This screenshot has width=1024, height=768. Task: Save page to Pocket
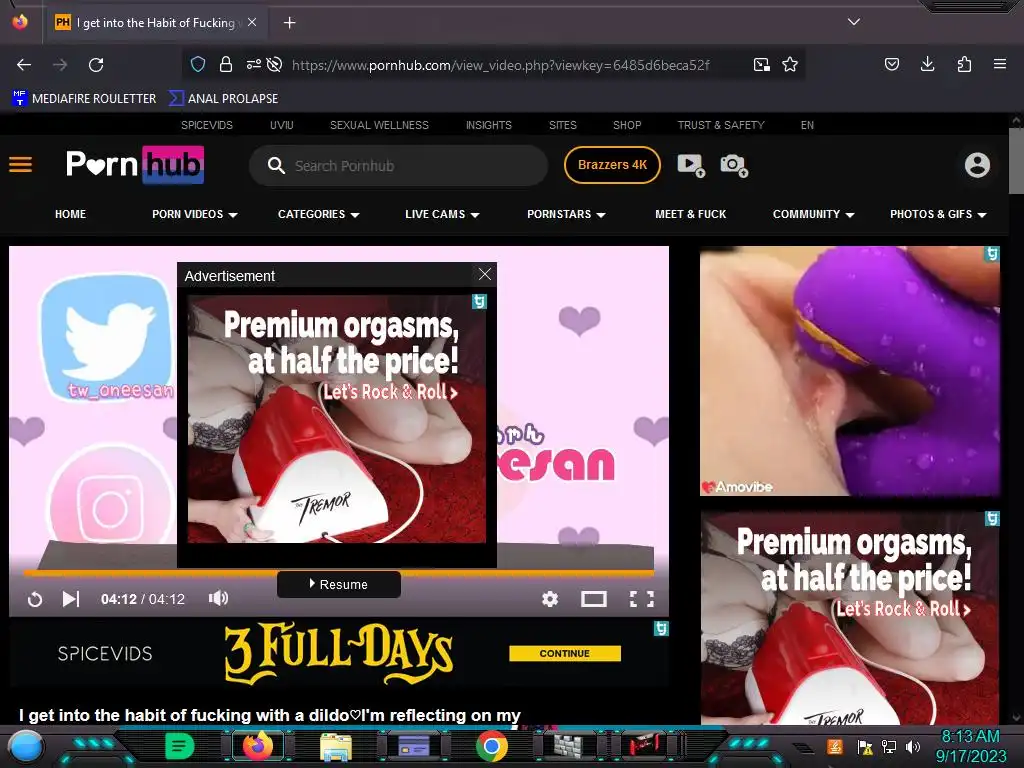point(891,64)
